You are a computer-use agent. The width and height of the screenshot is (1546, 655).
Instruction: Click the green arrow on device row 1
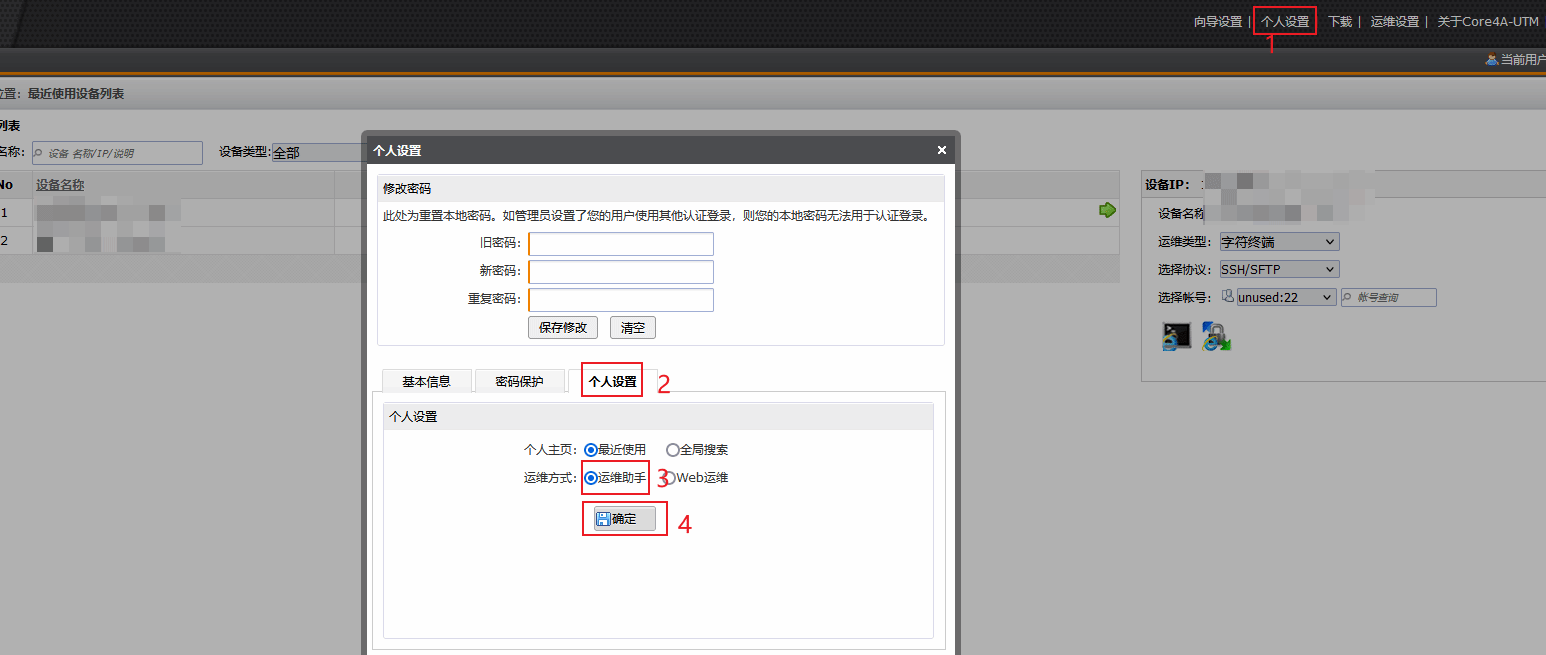[1107, 210]
